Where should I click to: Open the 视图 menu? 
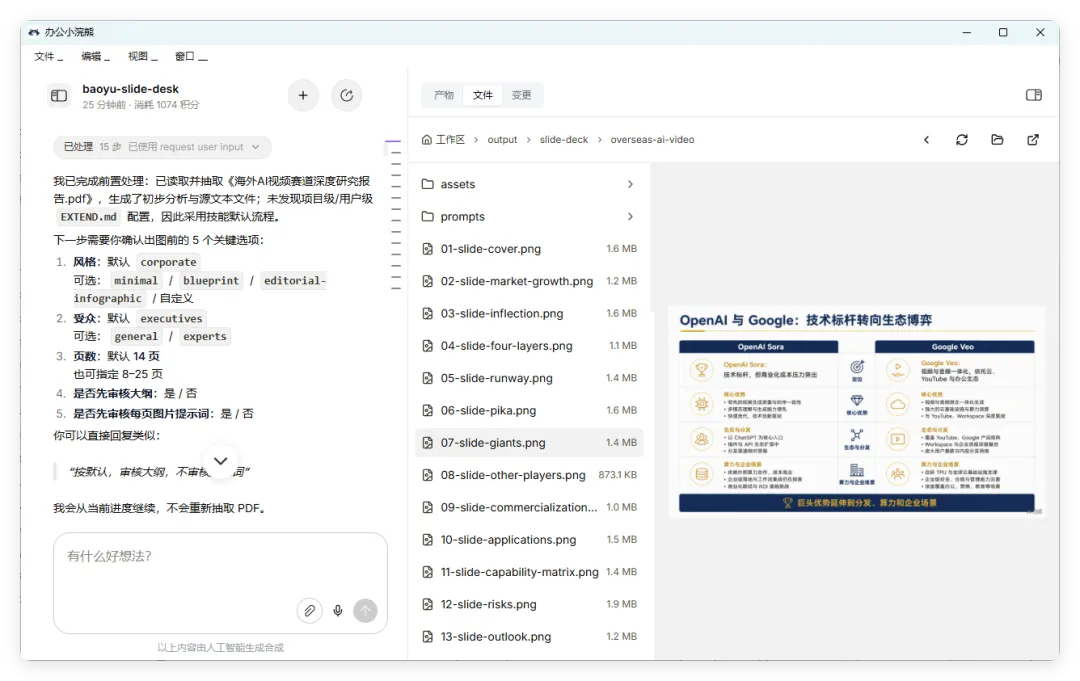click(142, 56)
